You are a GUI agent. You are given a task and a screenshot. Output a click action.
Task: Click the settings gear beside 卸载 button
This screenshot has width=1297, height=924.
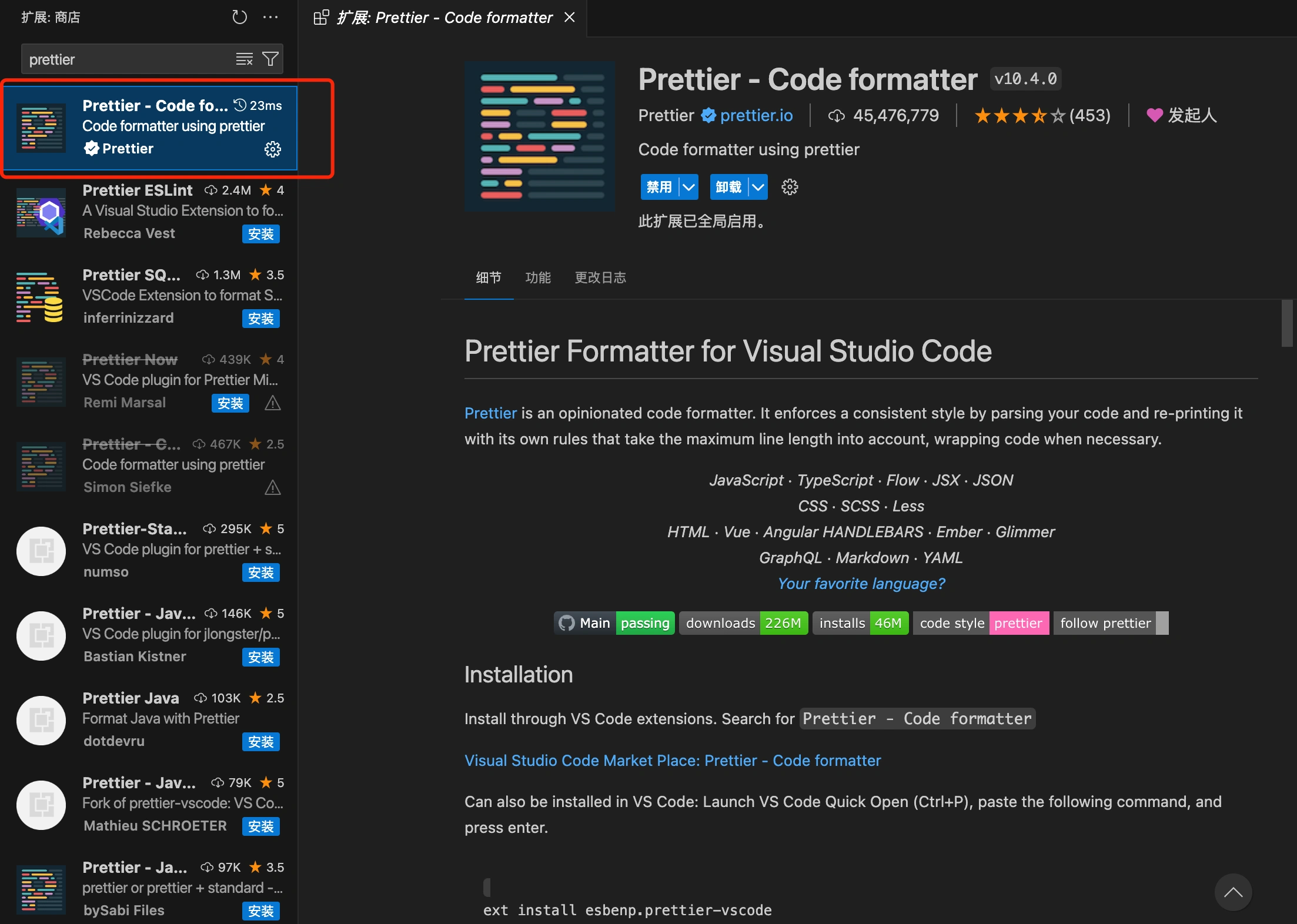pyautogui.click(x=790, y=187)
